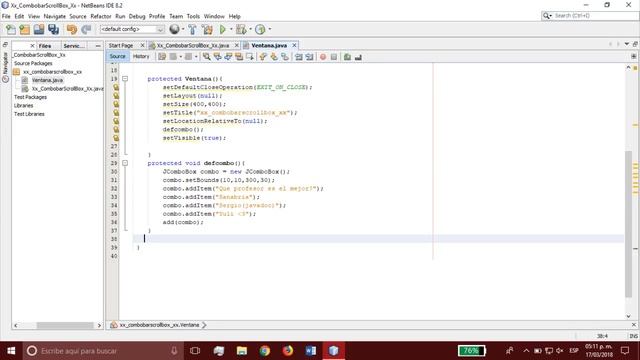Minimize the Projects panel group
The width and height of the screenshot is (640, 360).
98,46
